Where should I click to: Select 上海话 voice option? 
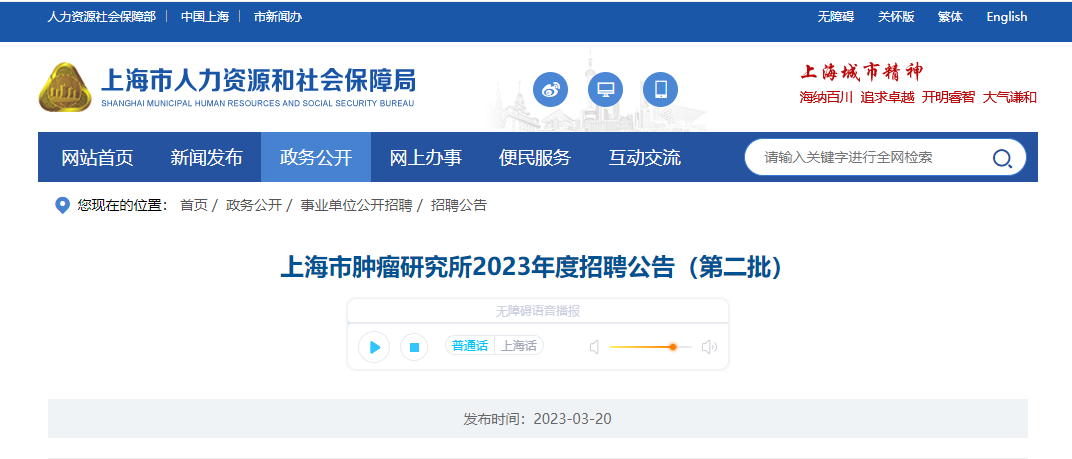[x=519, y=345]
